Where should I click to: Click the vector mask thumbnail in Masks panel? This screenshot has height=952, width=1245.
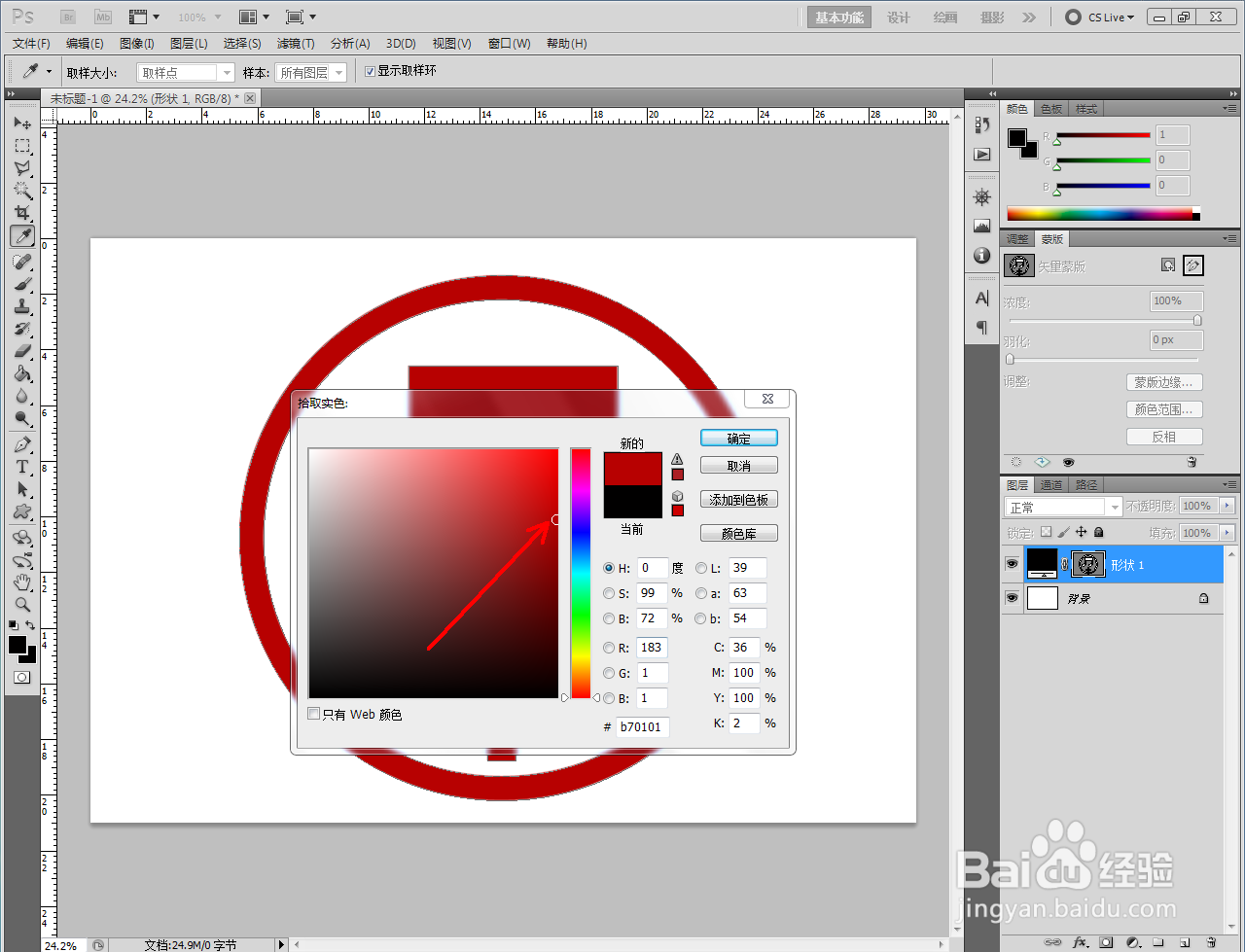[1019, 265]
